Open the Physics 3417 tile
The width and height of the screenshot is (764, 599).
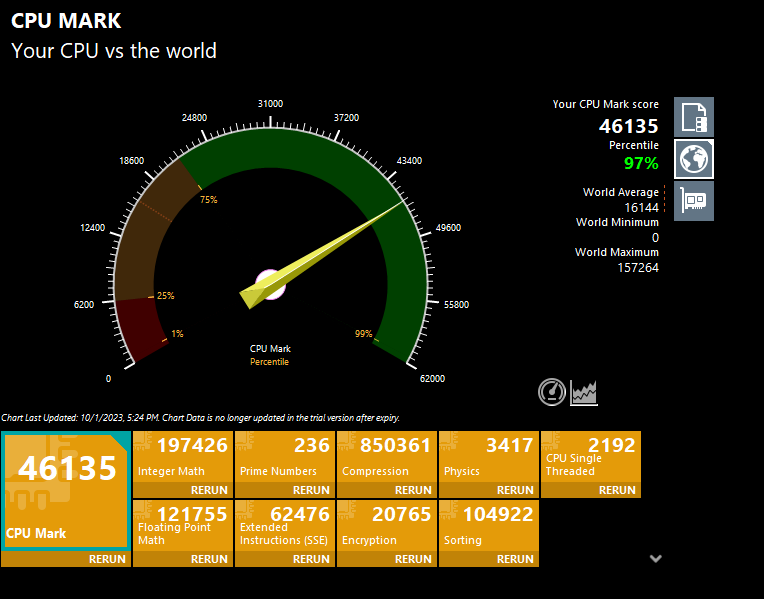point(489,457)
